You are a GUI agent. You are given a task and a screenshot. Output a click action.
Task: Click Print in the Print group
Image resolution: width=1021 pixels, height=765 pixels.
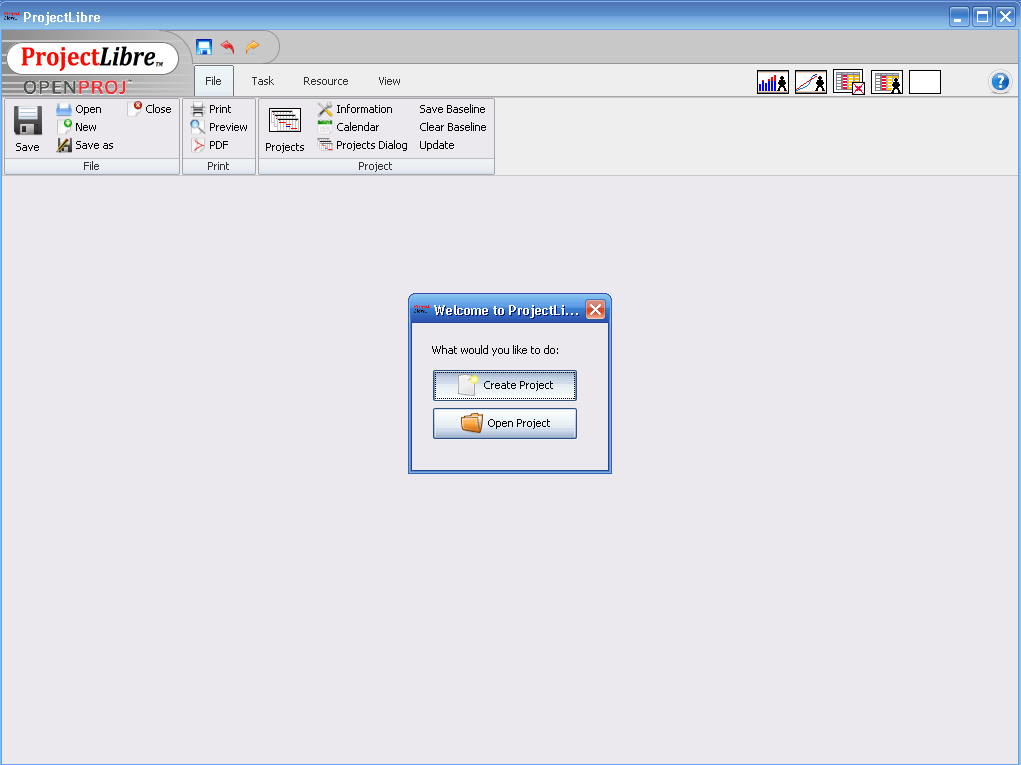(211, 109)
